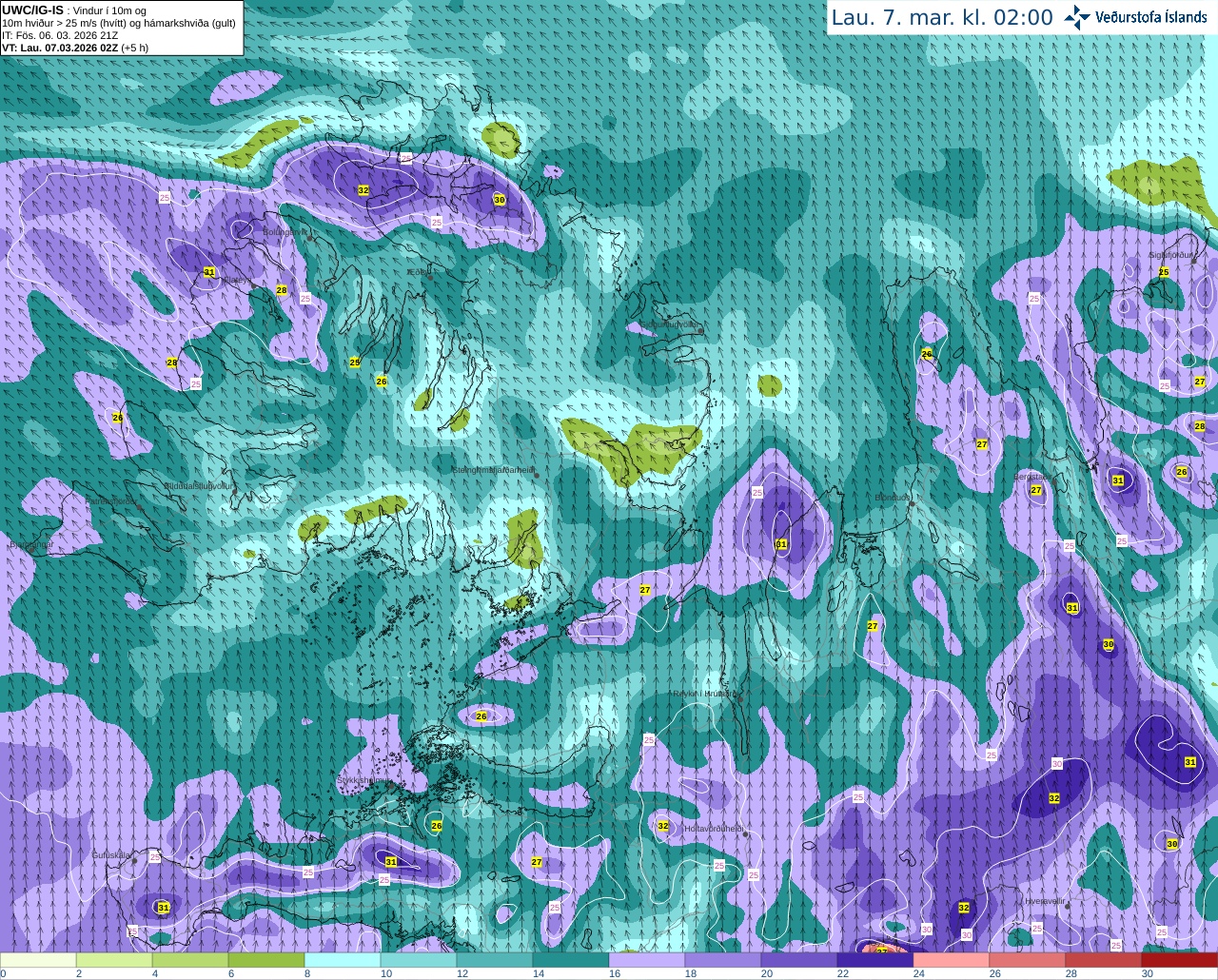Click the Flateyri station label
The width and height of the screenshot is (1218, 980).
click(x=237, y=280)
